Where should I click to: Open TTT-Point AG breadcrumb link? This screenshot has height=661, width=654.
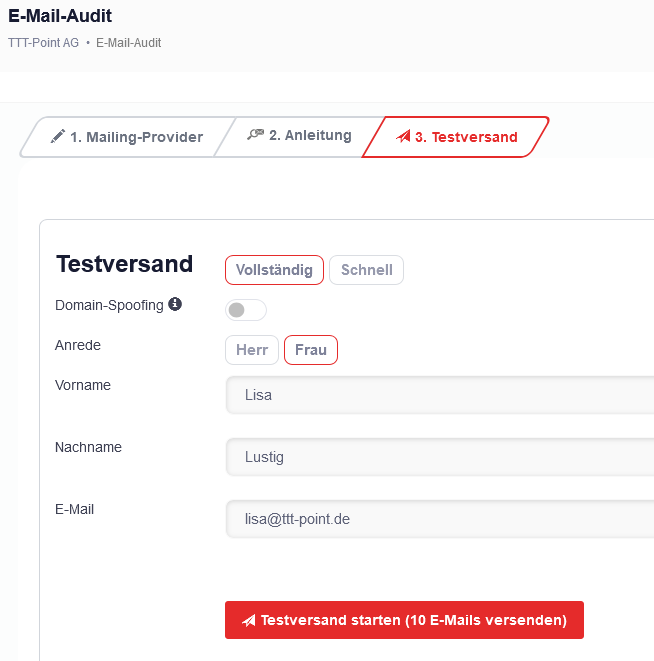click(x=43, y=43)
